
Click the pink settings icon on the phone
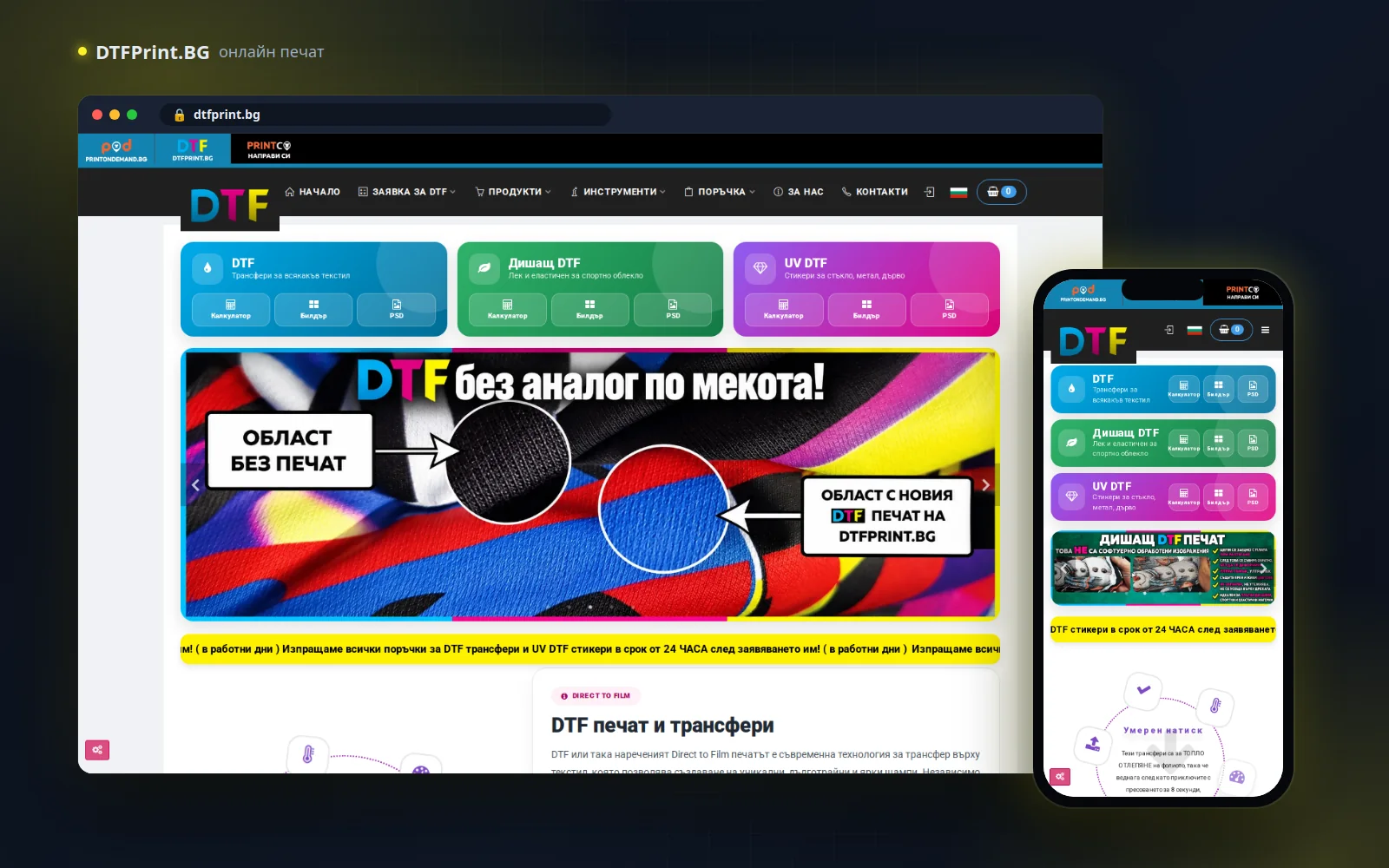point(1060,777)
